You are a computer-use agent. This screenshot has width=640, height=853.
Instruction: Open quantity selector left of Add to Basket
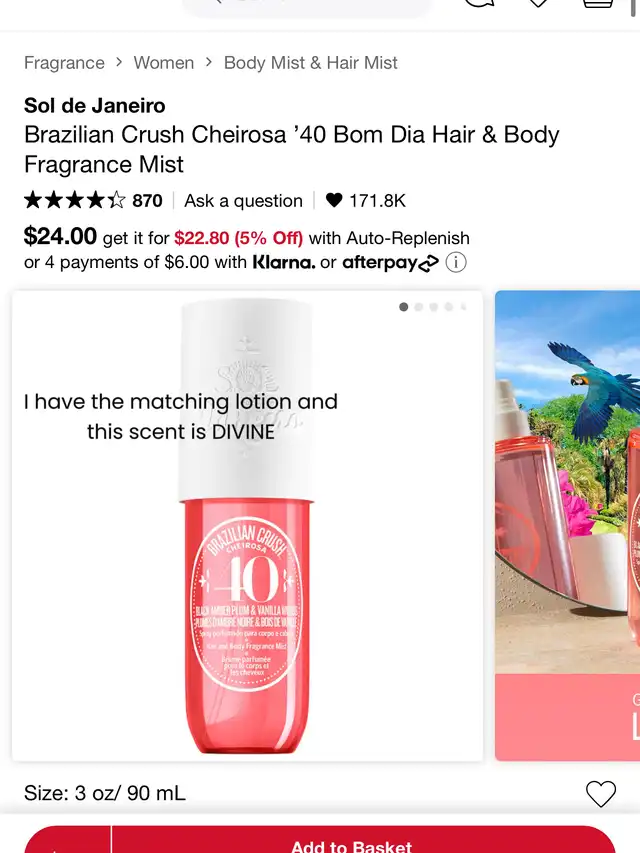[x=67, y=839]
